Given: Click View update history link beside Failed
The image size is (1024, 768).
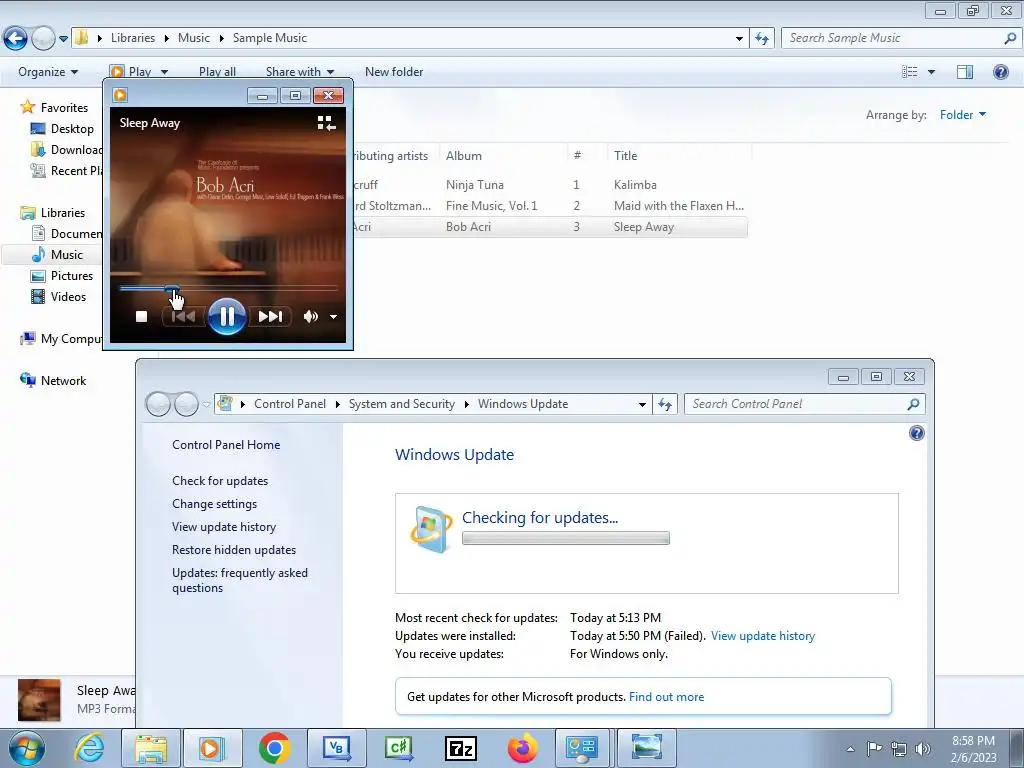Looking at the screenshot, I should point(763,635).
